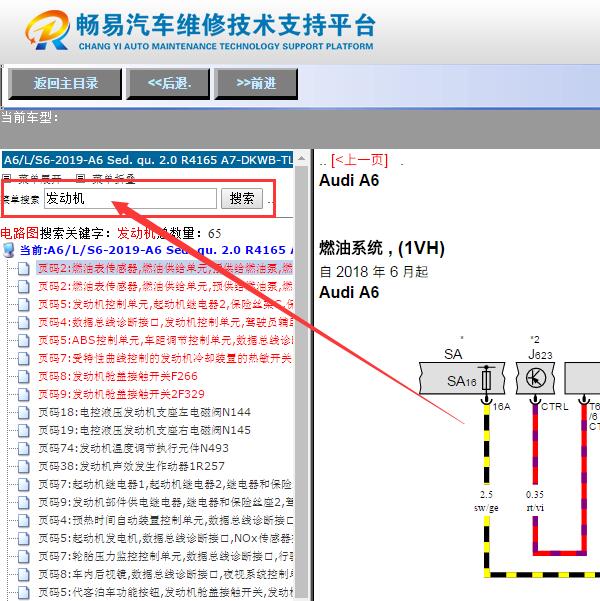Click page icon beside 页码5:代客泊车功能按钮 row
600x601 pixels.
tap(23, 592)
